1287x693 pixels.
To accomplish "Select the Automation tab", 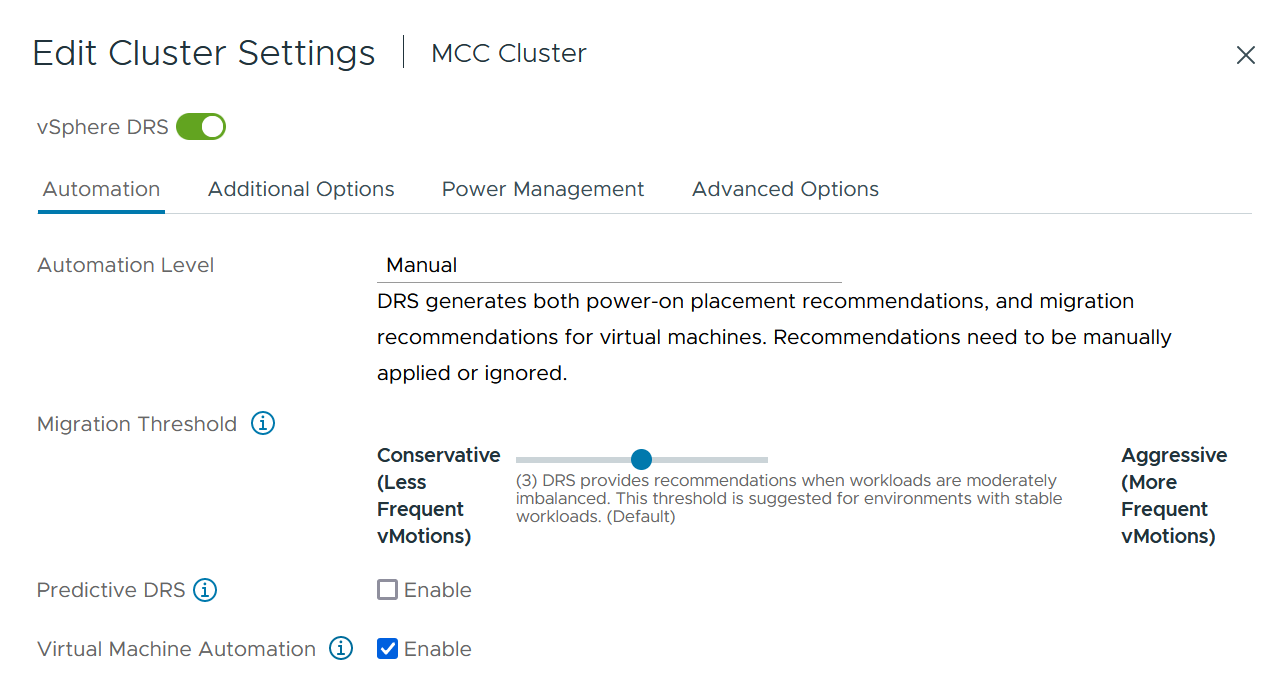I will click(x=101, y=189).
